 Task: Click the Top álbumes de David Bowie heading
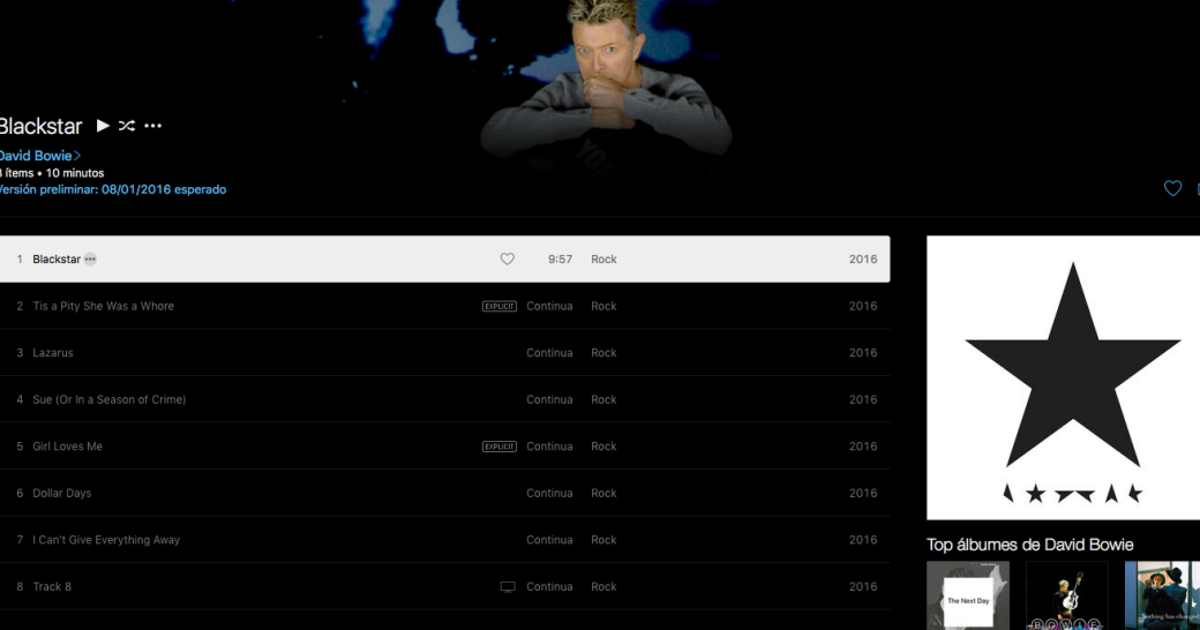tap(1030, 545)
